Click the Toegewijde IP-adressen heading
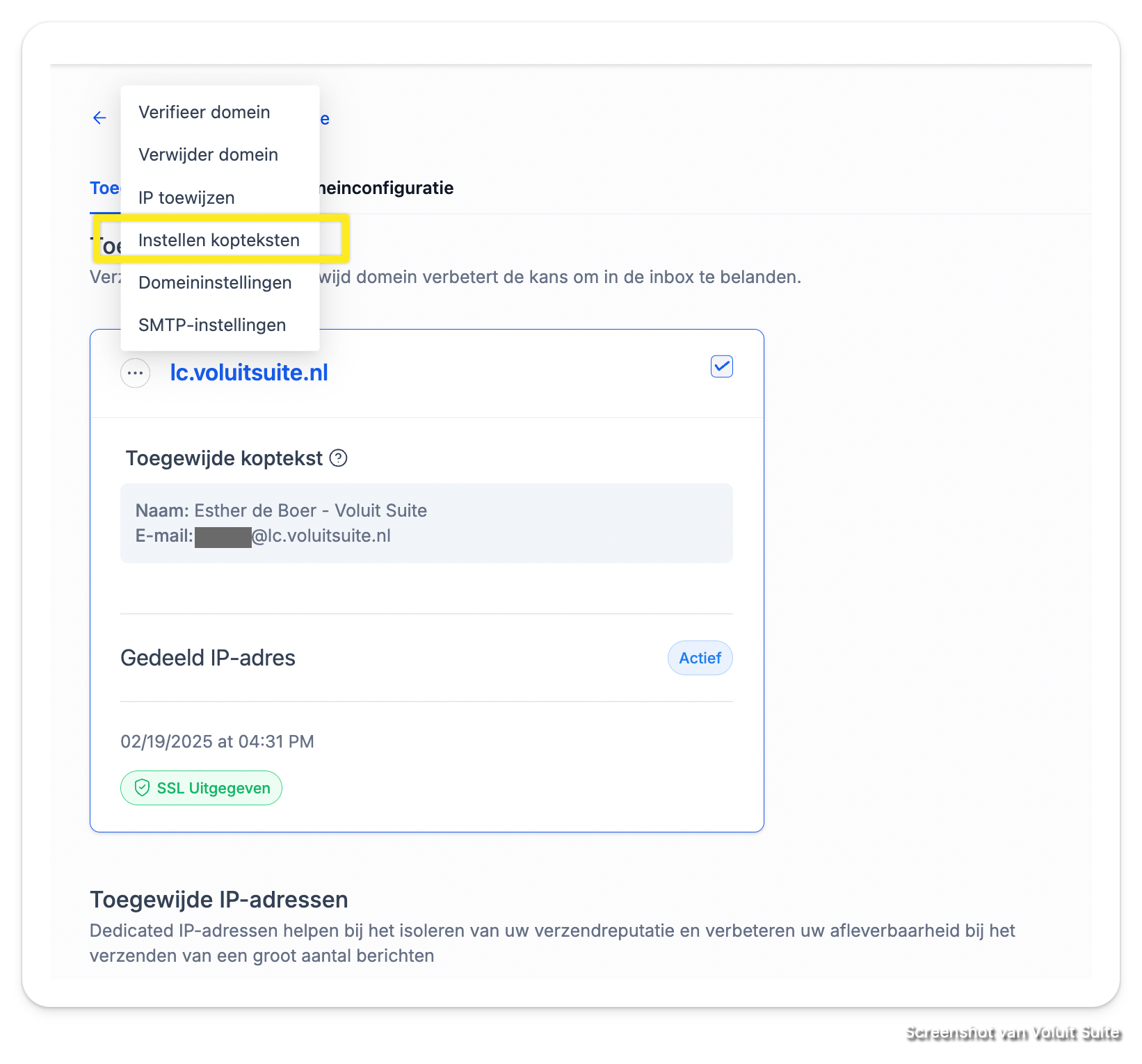Viewport: 1142px width, 1064px height. click(219, 899)
